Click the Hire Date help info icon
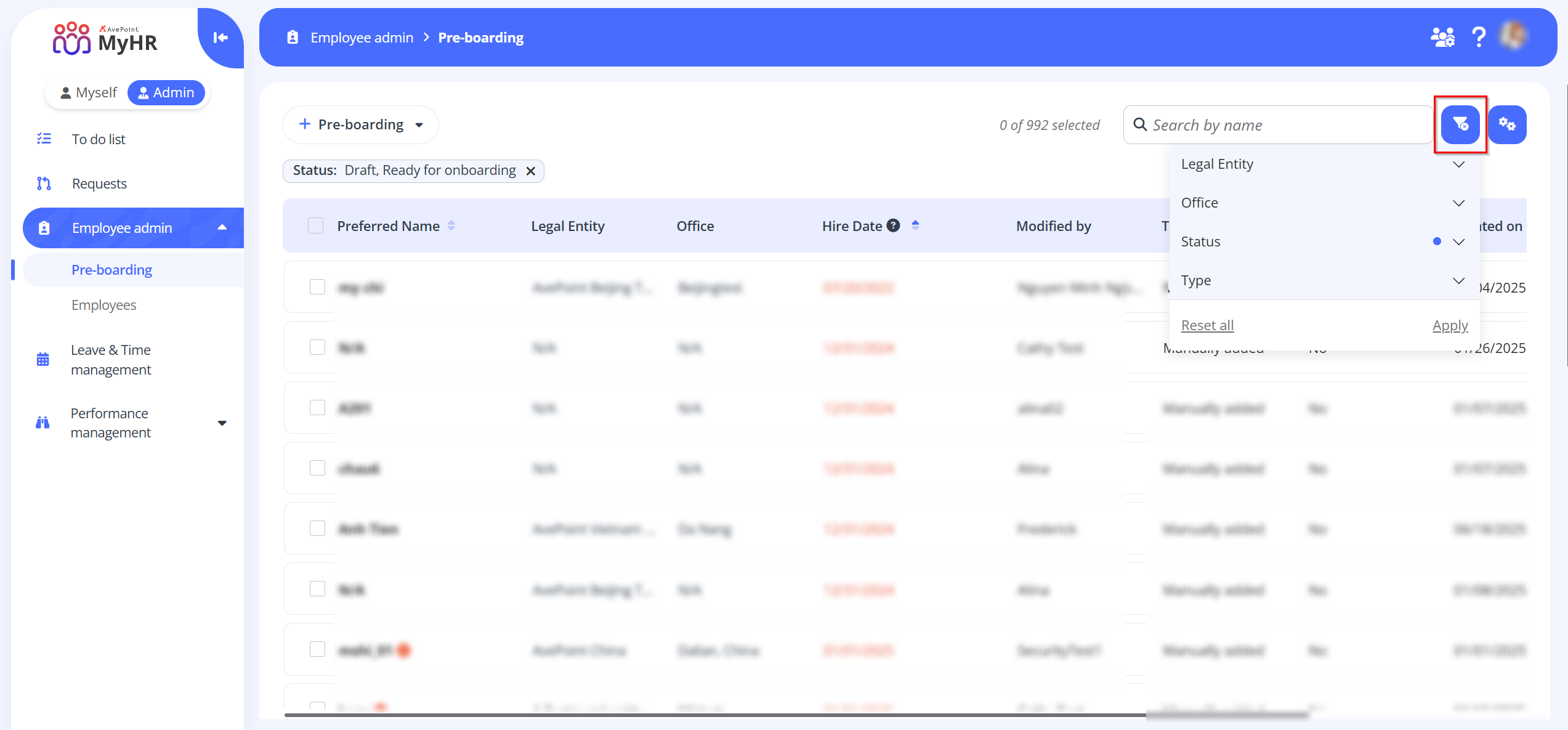The height and width of the screenshot is (730, 1568). pos(893,226)
